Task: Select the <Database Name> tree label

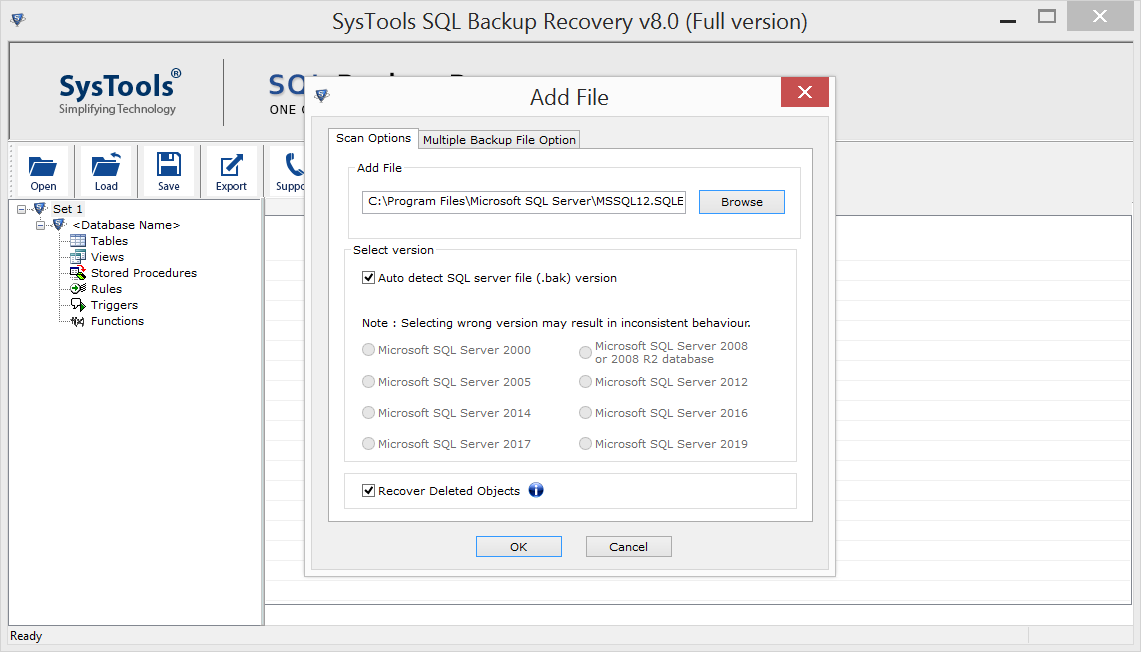Action: 126,225
